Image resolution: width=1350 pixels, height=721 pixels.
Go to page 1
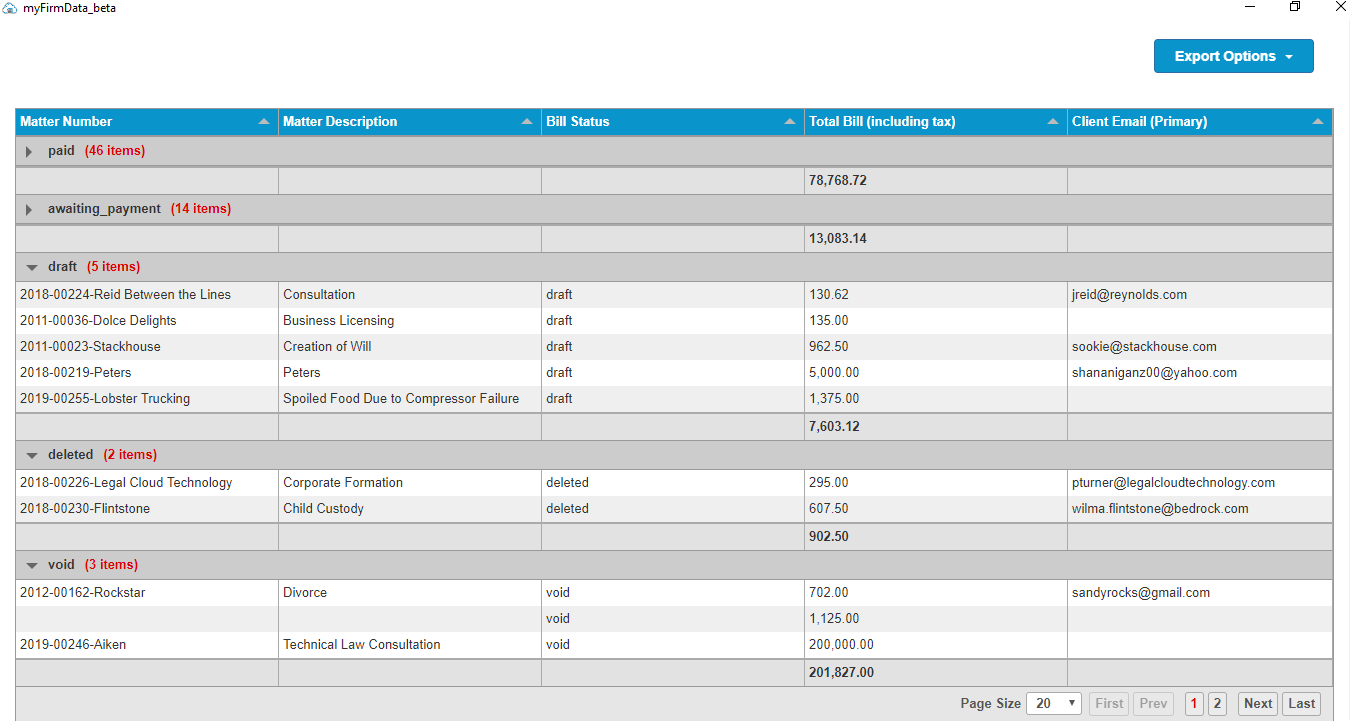(x=1194, y=703)
